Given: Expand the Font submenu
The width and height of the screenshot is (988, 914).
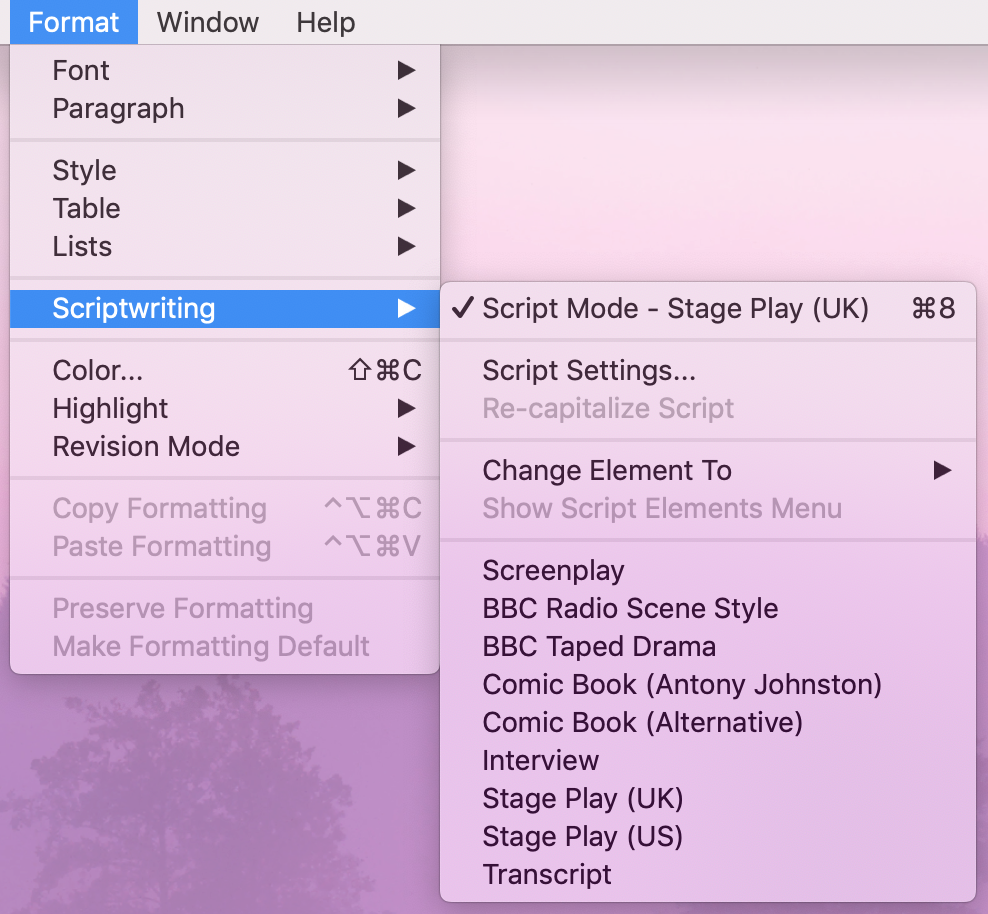Looking at the screenshot, I should coord(225,70).
